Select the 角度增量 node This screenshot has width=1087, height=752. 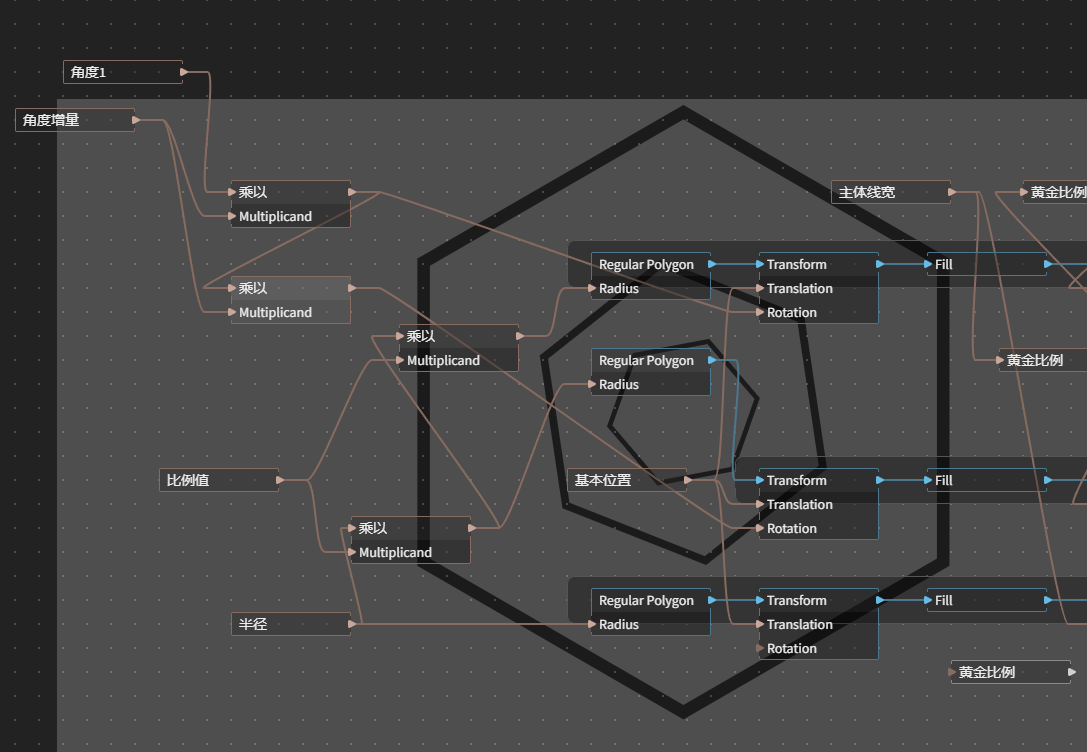(x=75, y=120)
